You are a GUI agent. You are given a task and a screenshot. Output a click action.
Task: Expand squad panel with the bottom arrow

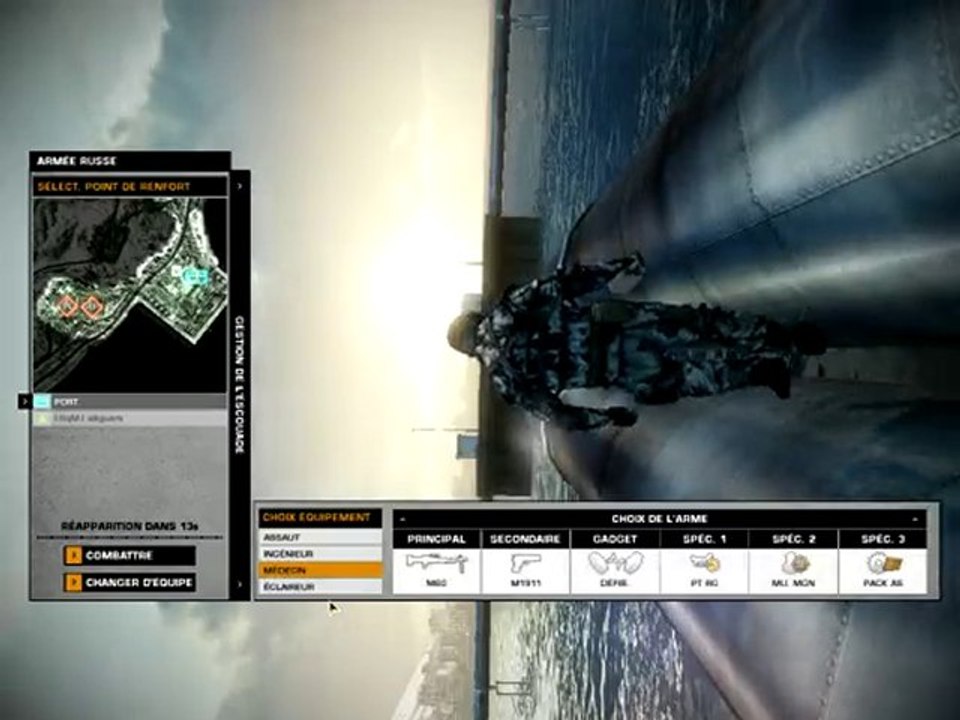240,584
